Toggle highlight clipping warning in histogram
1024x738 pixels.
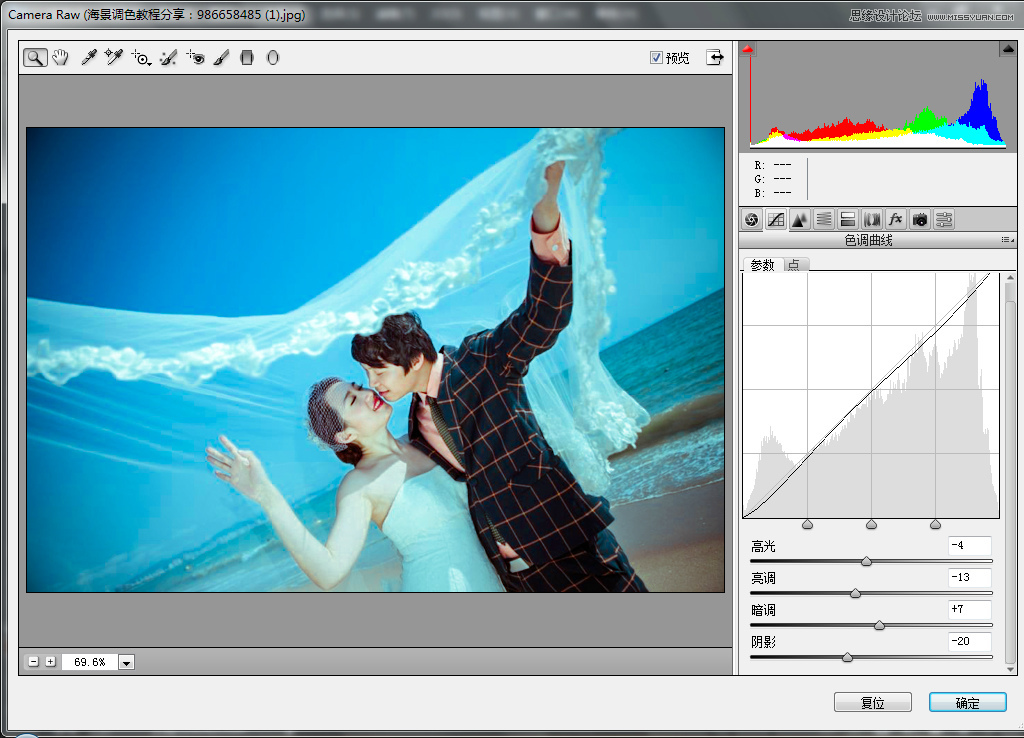1008,49
